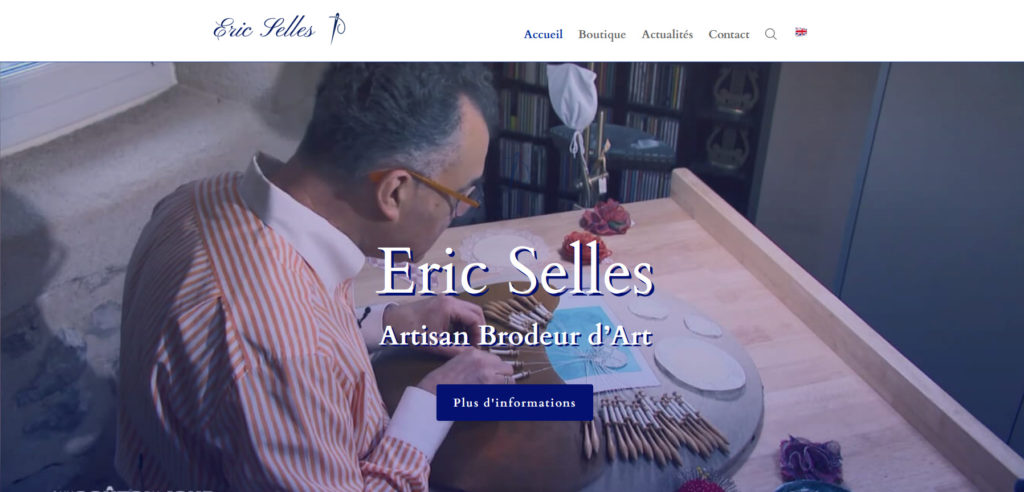
Task: Go to the Accueil menu item
Action: click(x=543, y=34)
